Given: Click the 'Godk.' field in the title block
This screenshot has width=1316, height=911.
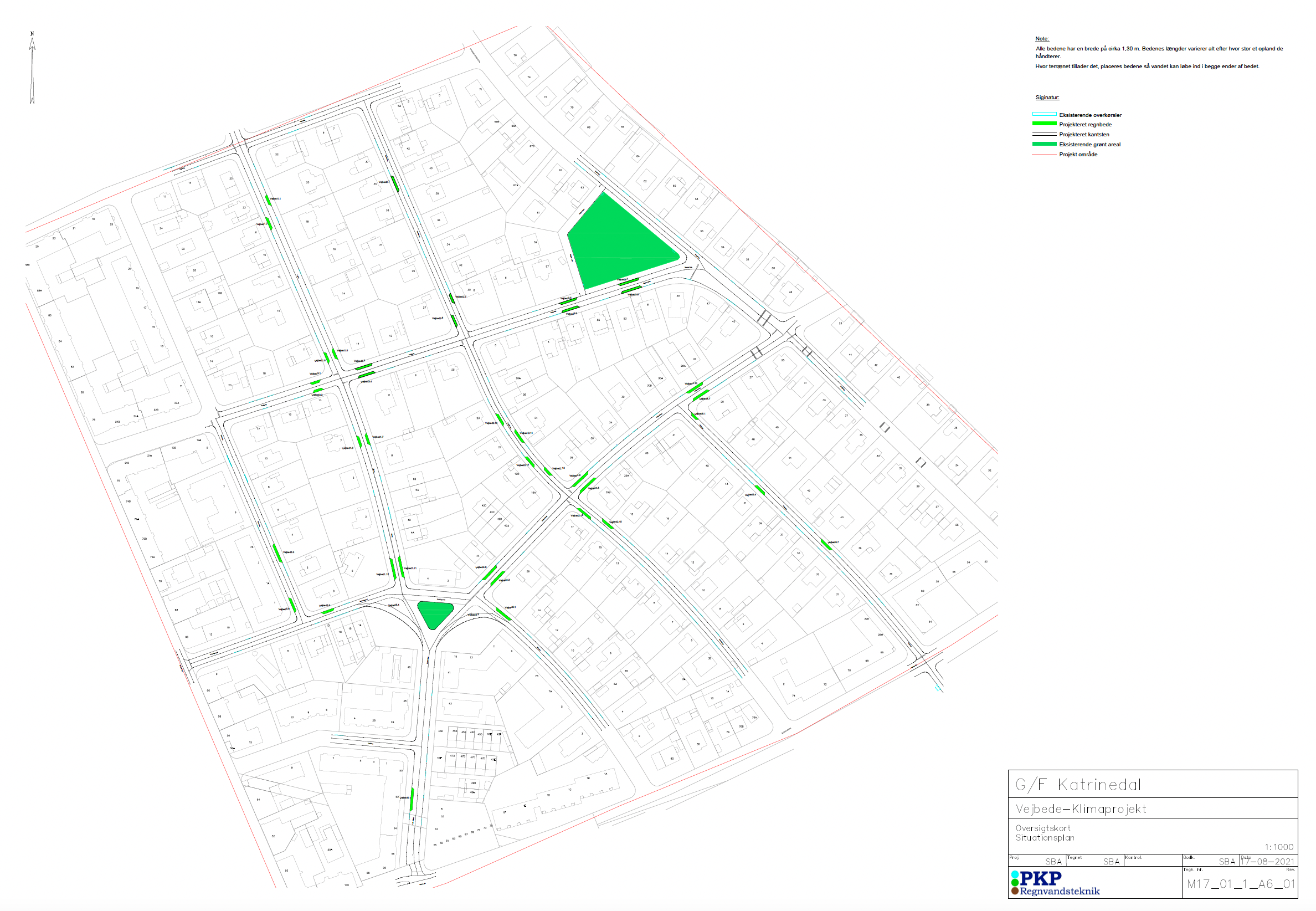Looking at the screenshot, I should pyautogui.click(x=1210, y=860).
